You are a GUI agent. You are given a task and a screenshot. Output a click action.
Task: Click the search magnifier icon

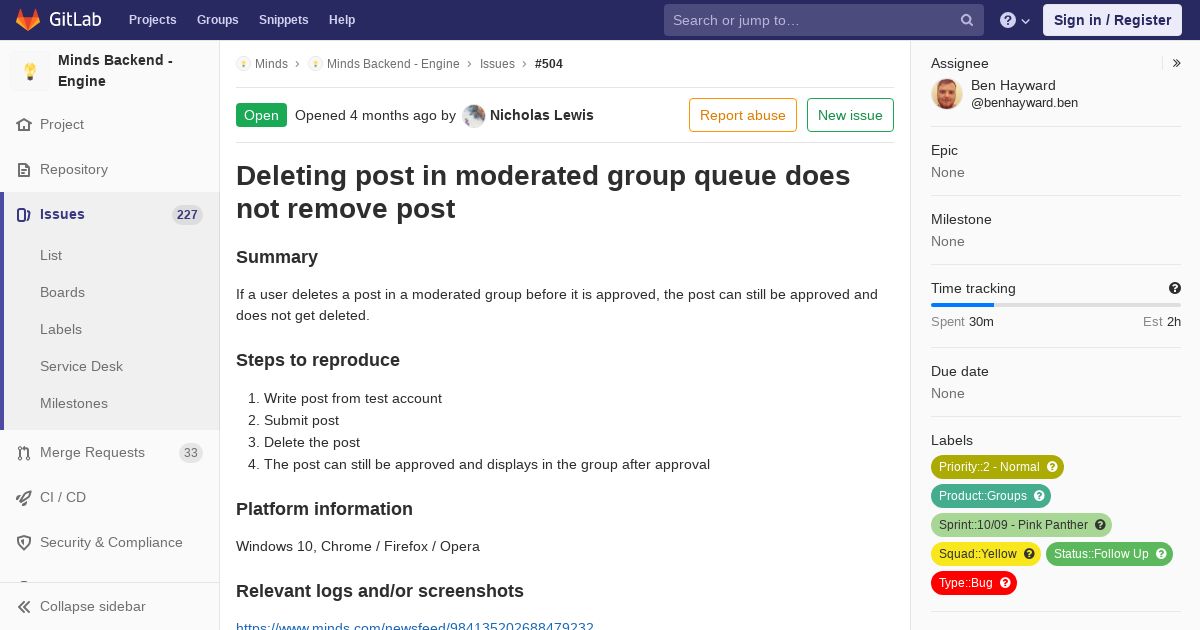click(x=967, y=20)
